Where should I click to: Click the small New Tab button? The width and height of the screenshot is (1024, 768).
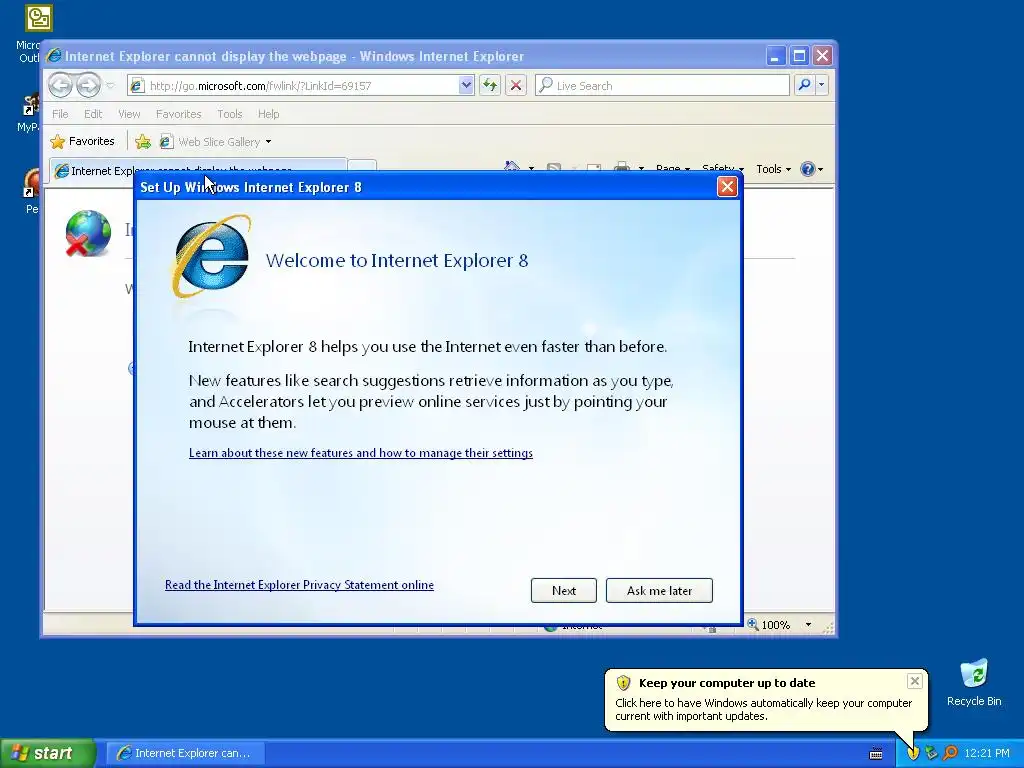(362, 167)
